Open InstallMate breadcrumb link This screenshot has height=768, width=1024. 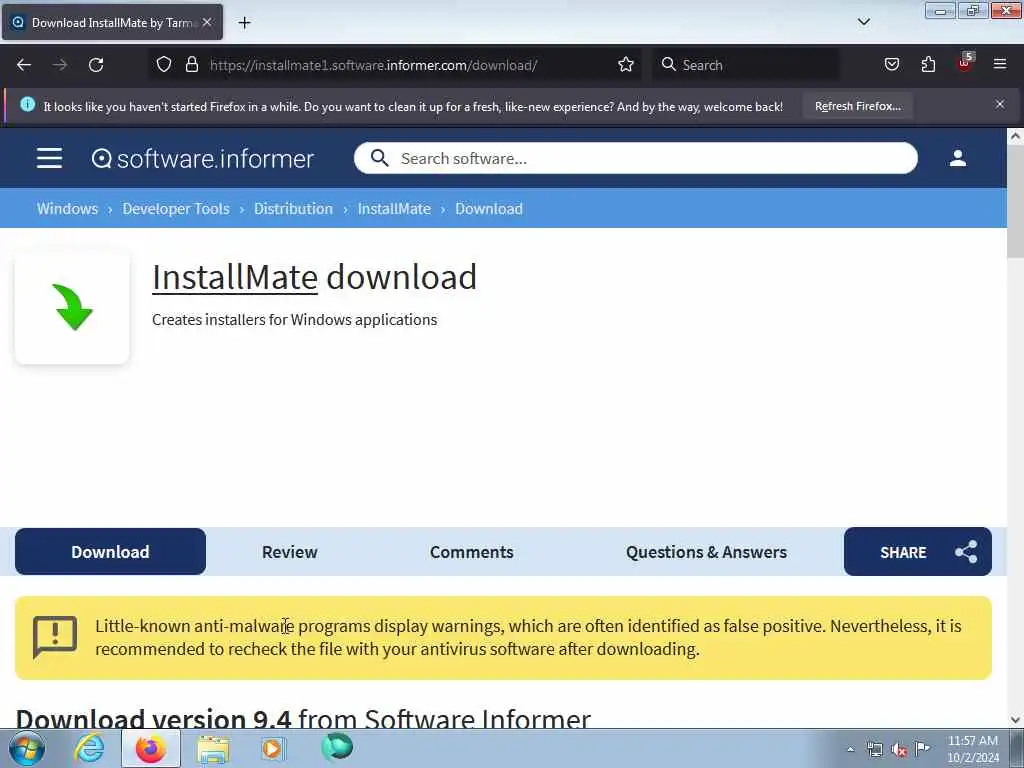coord(394,208)
